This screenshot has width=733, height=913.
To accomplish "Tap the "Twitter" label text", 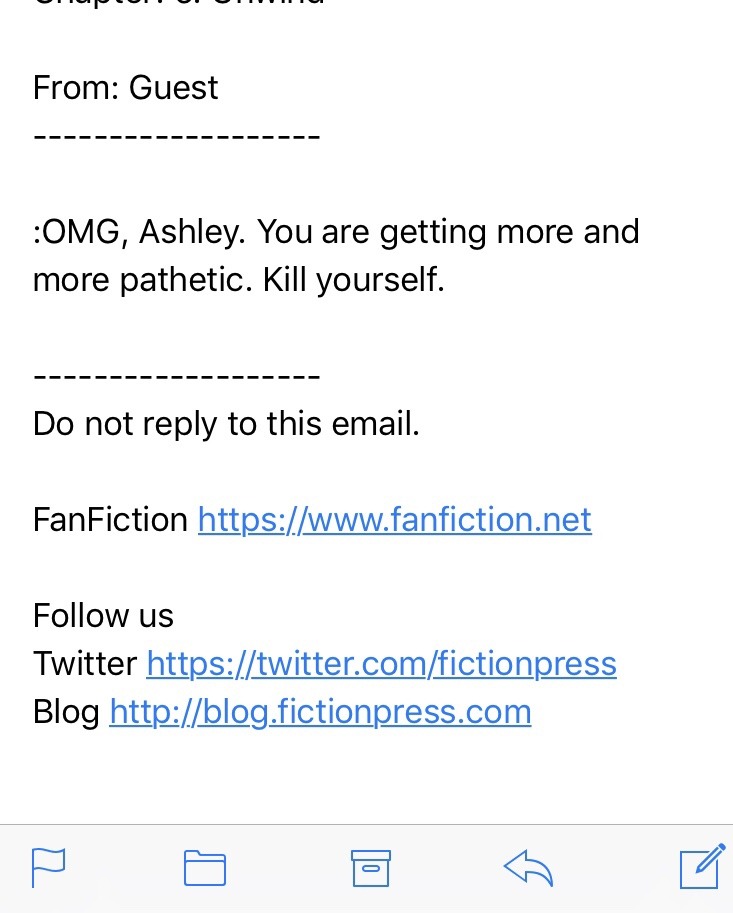I will pos(85,663).
